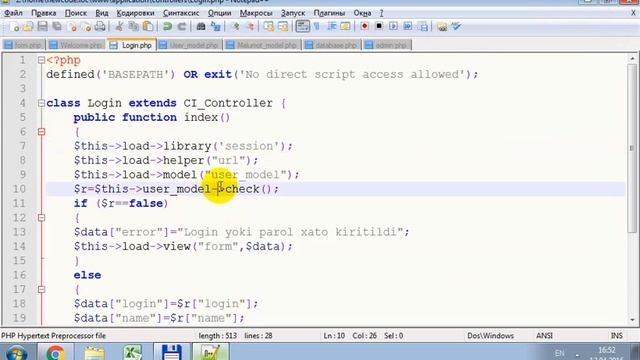Toggle INS insert mode in status bar
The width and height of the screenshot is (640, 360).
[x=617, y=336]
